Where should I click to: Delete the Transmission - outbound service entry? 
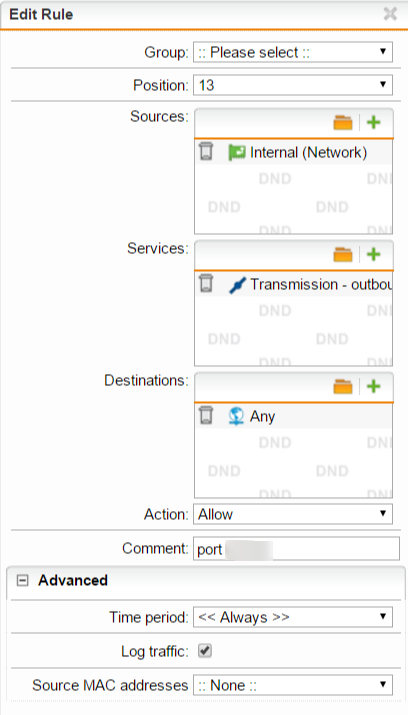coord(206,283)
